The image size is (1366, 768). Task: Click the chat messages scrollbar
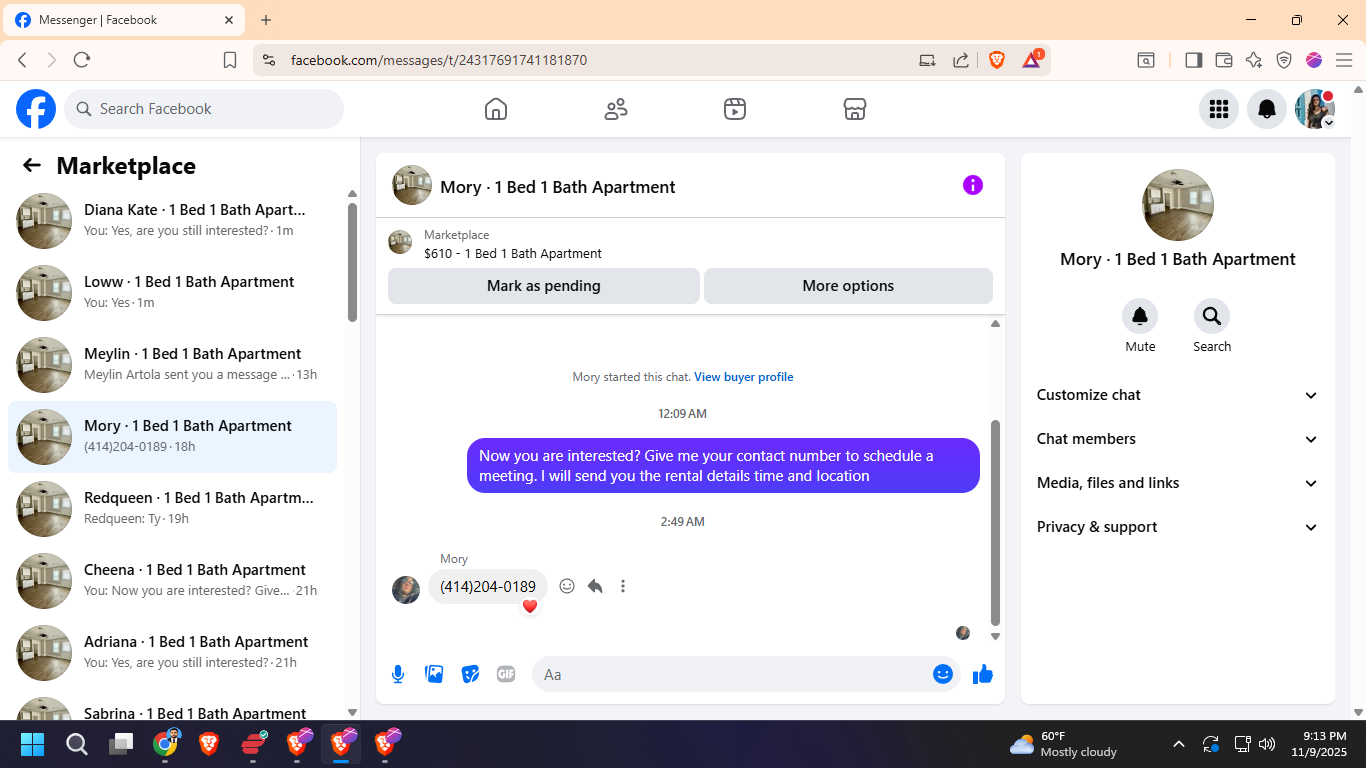tap(995, 522)
